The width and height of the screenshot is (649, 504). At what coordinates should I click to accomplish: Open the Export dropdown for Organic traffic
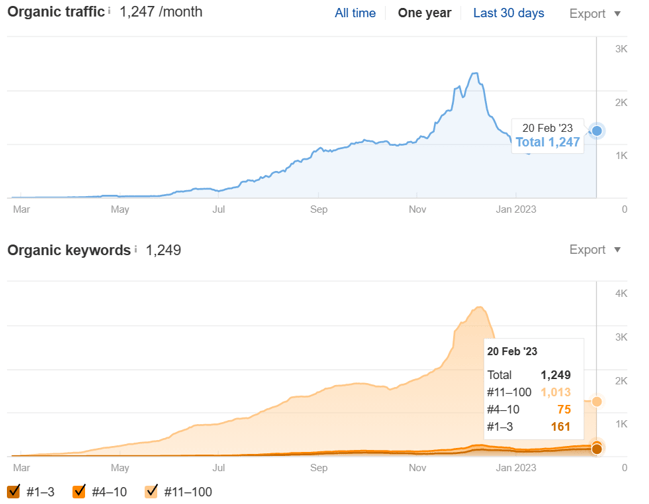pyautogui.click(x=594, y=14)
